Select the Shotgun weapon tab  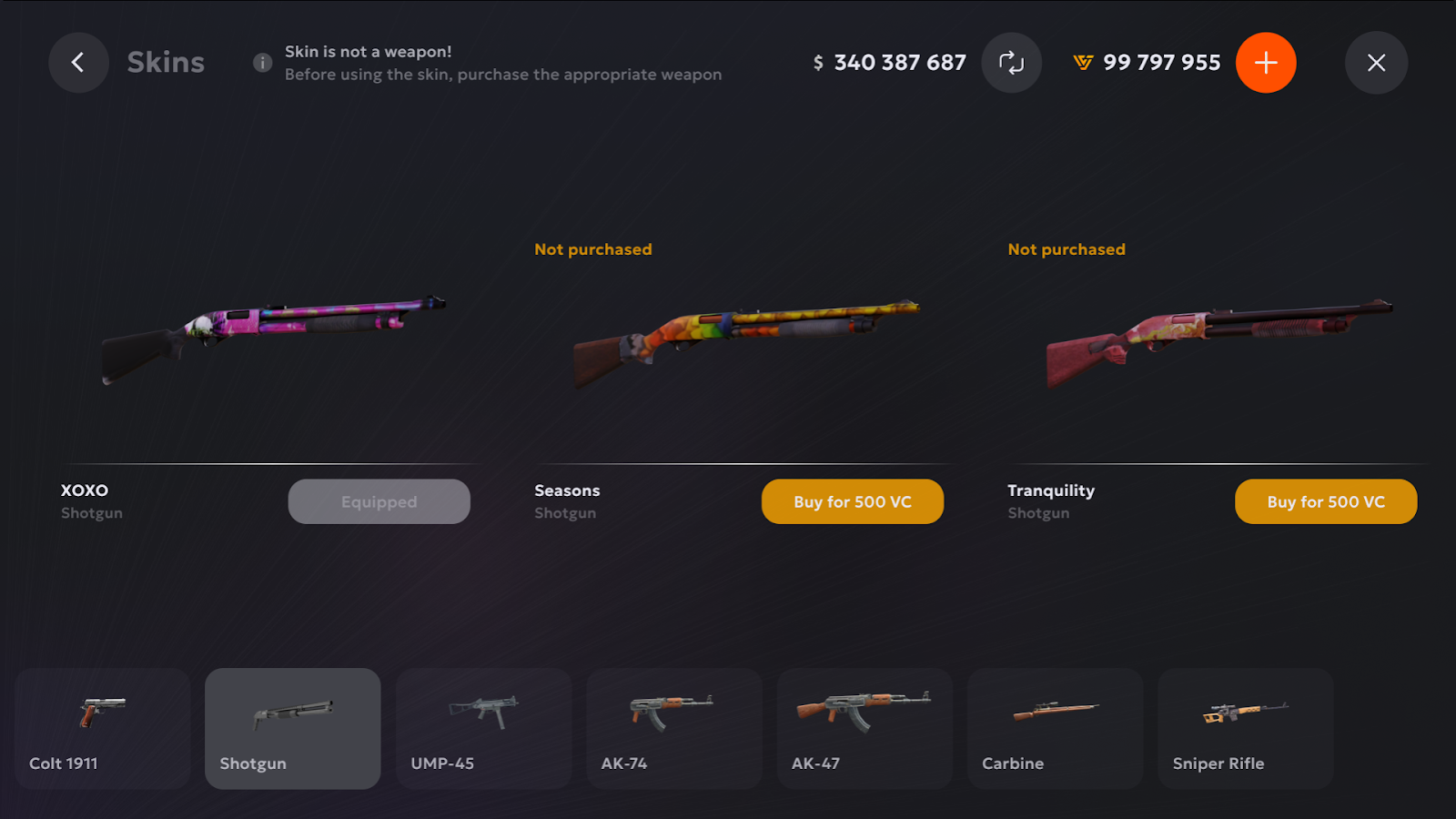pyautogui.click(x=293, y=729)
